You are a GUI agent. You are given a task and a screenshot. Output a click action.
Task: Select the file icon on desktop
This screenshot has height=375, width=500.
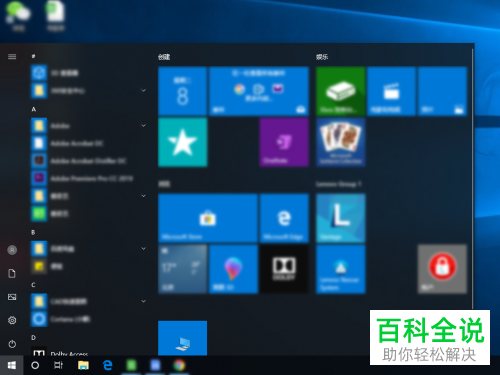tap(56, 16)
